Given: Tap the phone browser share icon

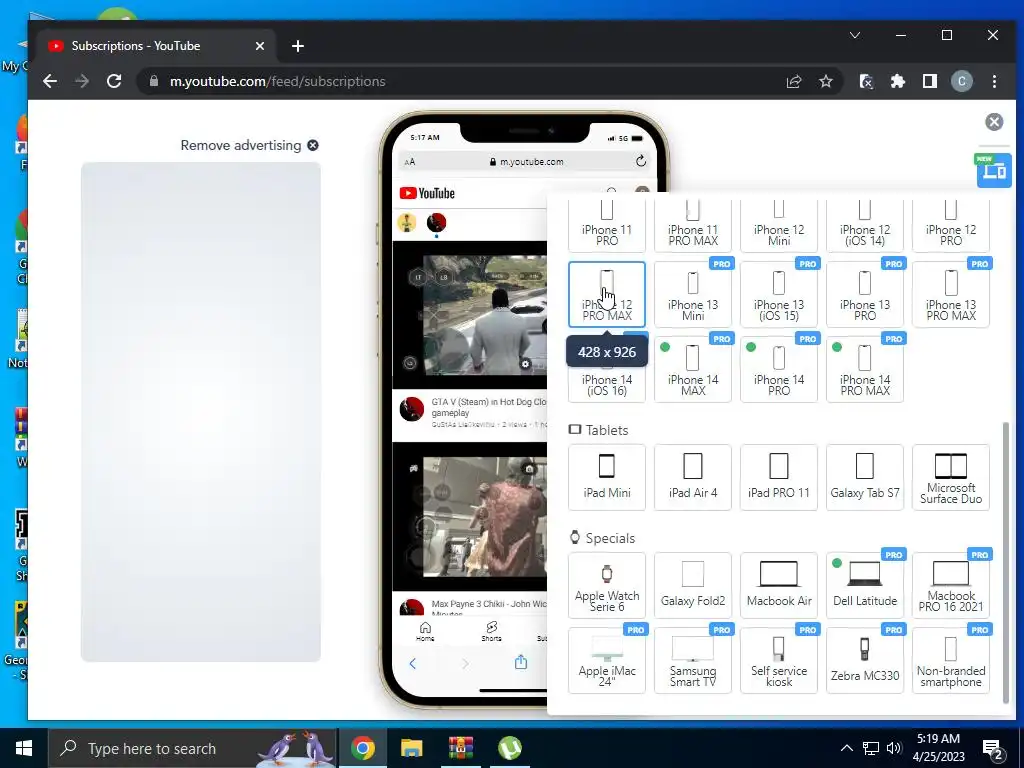Looking at the screenshot, I should [x=520, y=662].
